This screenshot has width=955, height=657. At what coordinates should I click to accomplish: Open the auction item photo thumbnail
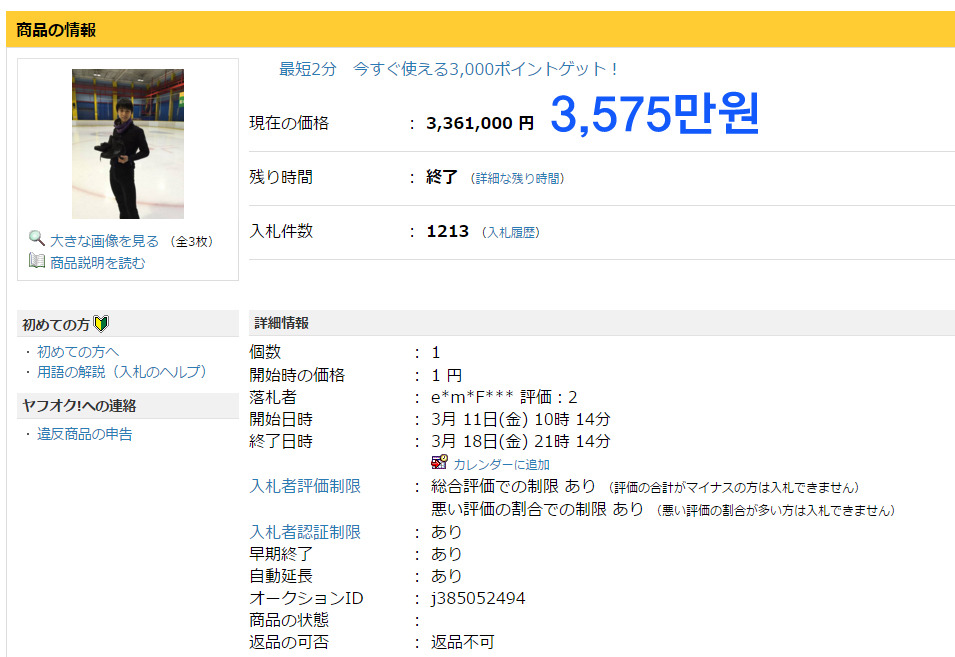(x=128, y=144)
